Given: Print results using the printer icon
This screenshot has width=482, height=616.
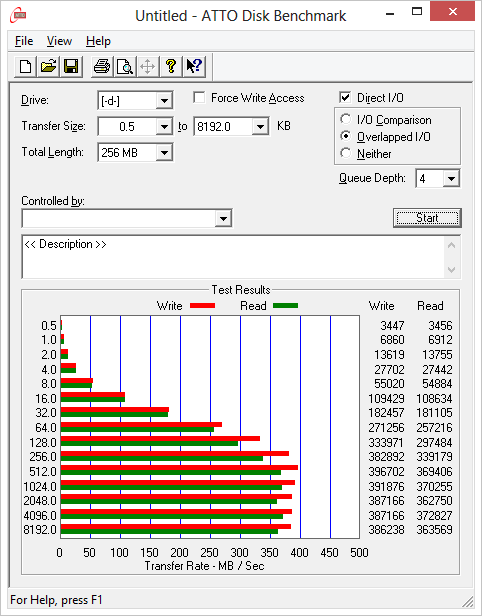Looking at the screenshot, I should point(102,66).
